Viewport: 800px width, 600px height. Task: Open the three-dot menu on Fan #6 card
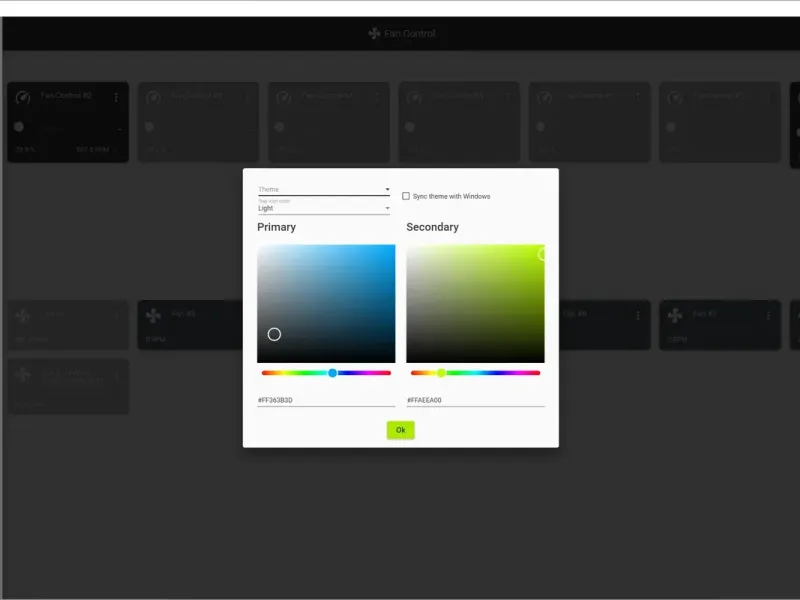click(x=638, y=316)
